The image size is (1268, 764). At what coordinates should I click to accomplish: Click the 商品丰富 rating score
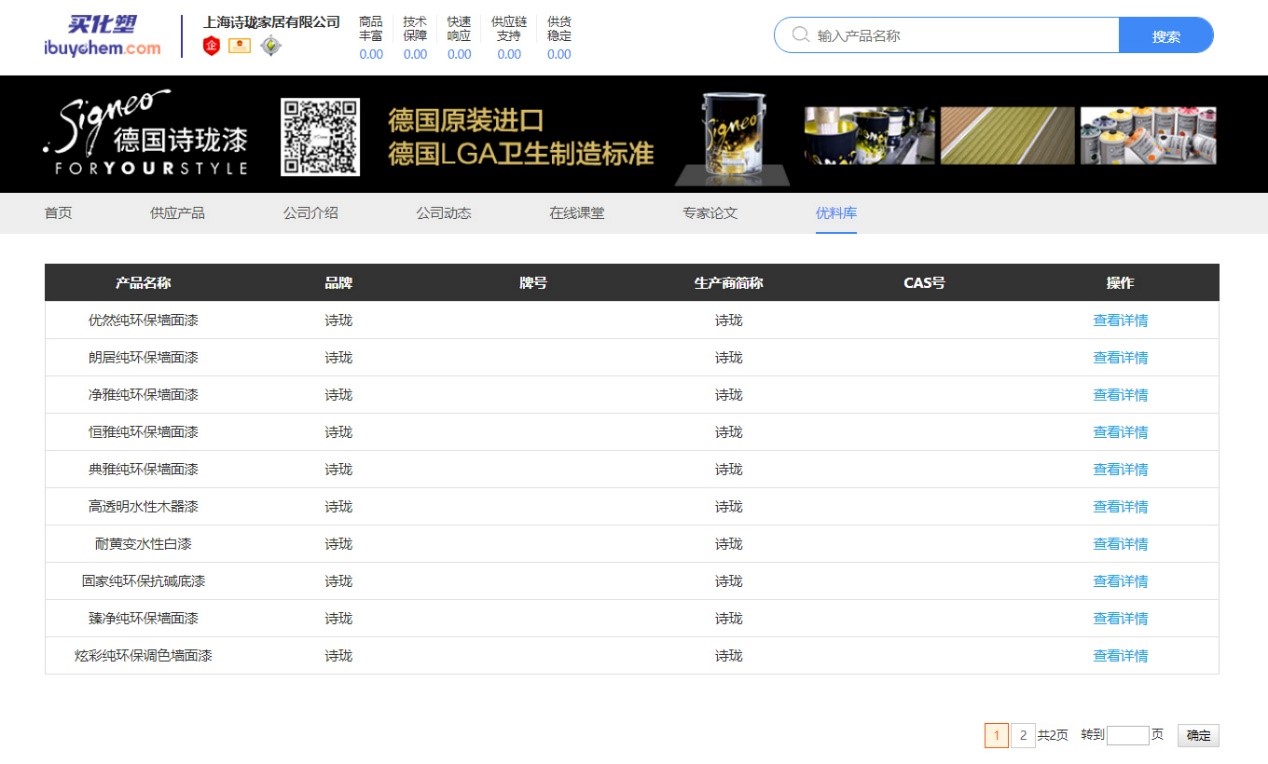point(371,55)
